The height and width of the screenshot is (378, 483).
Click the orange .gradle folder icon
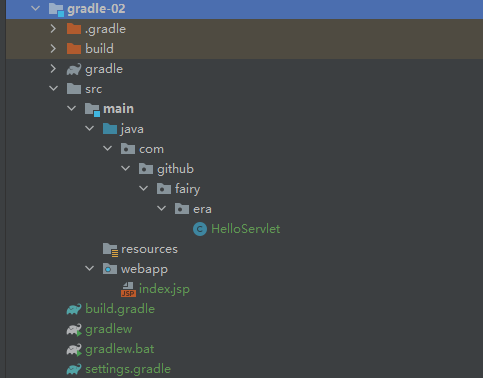click(74, 29)
